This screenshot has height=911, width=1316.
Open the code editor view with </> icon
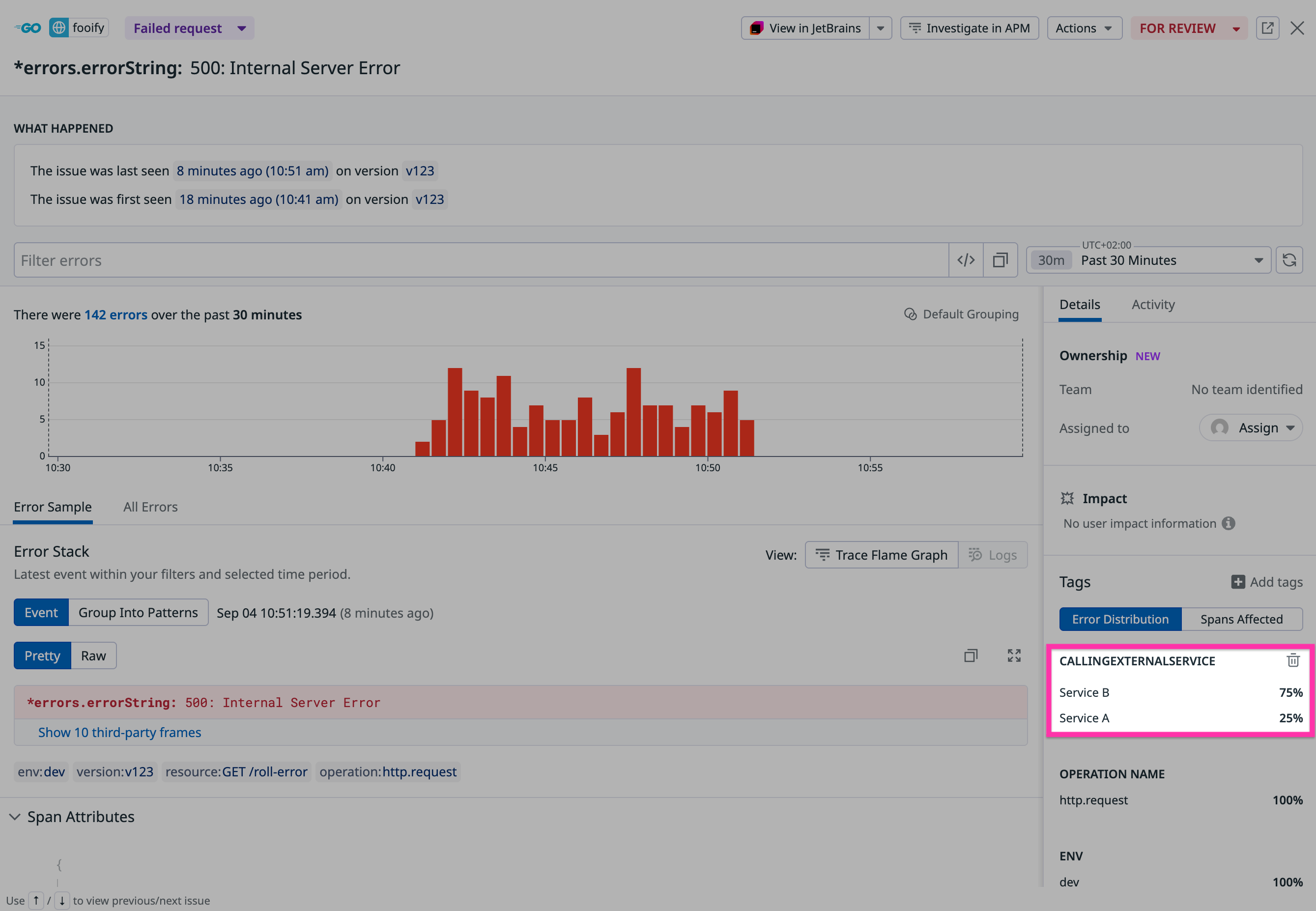pyautogui.click(x=966, y=260)
